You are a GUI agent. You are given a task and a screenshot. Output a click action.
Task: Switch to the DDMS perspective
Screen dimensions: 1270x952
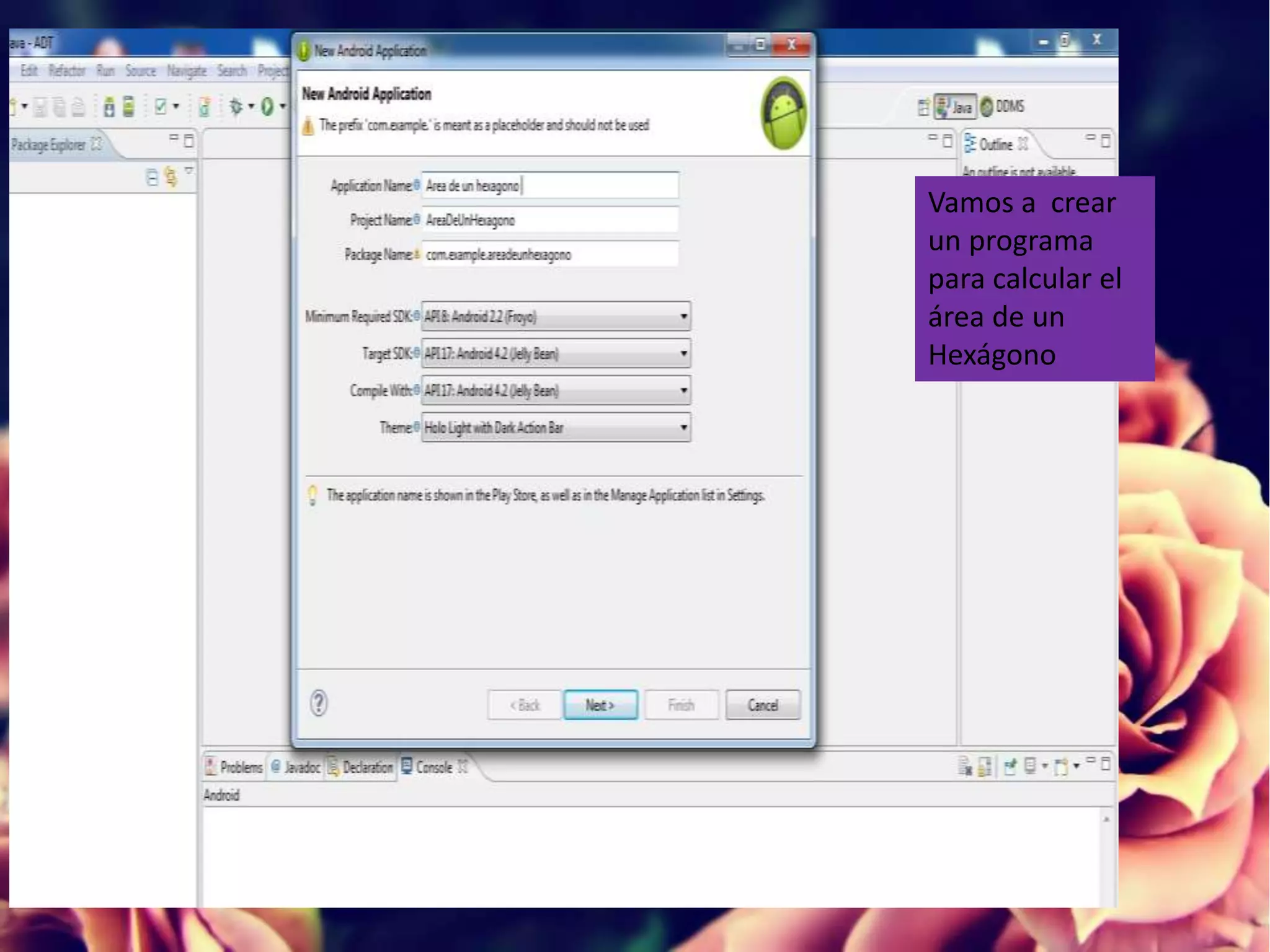pos(1003,107)
